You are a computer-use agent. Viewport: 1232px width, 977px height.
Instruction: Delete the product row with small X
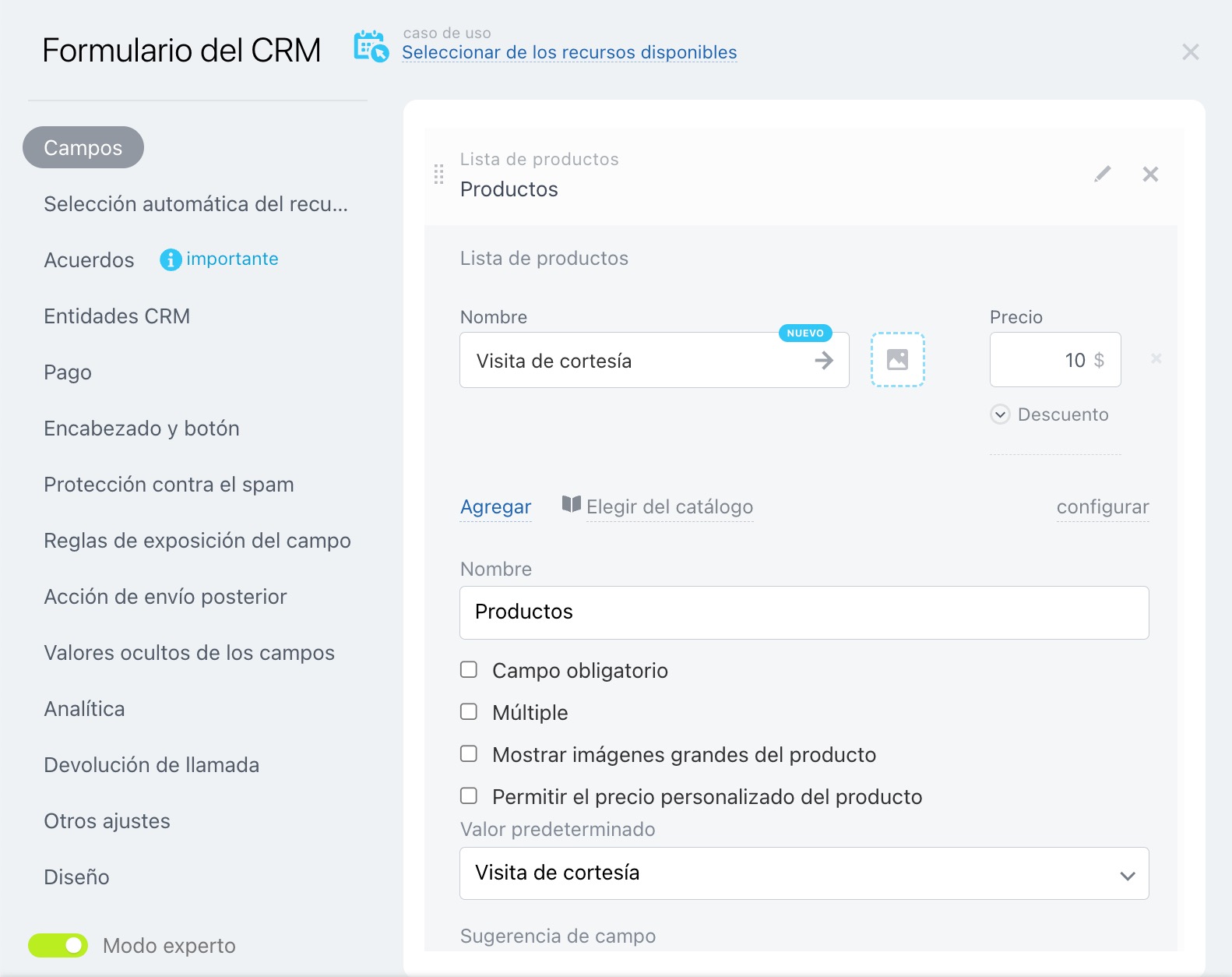pos(1156,358)
